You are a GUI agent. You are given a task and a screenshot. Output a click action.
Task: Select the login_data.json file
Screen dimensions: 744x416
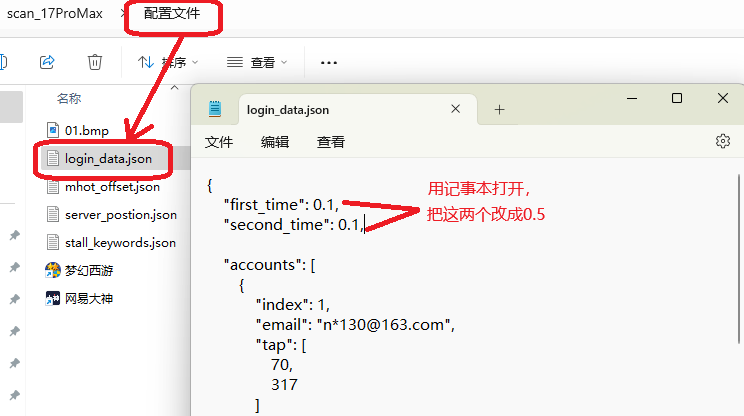pos(108,158)
